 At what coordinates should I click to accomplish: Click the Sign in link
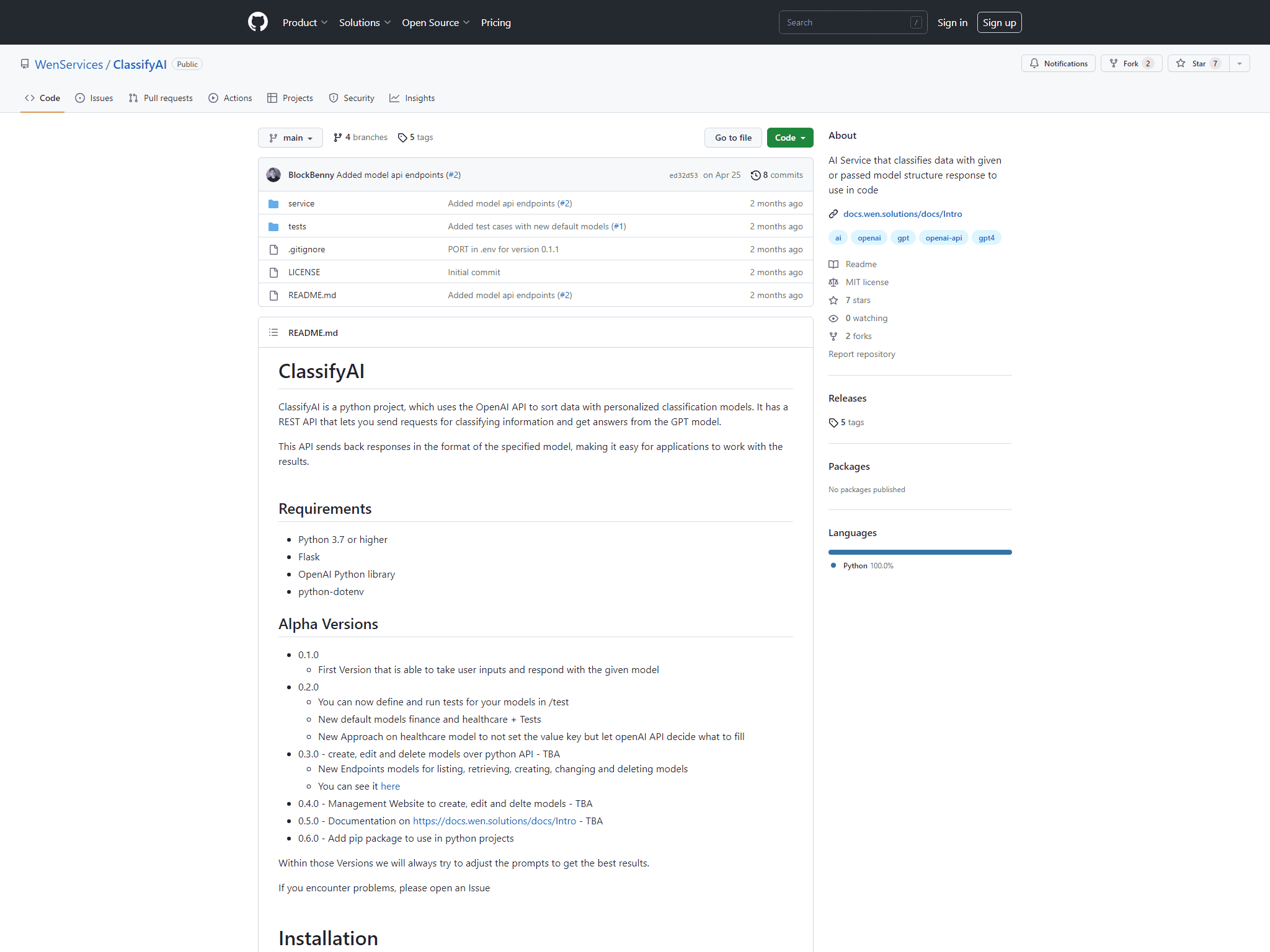[952, 22]
